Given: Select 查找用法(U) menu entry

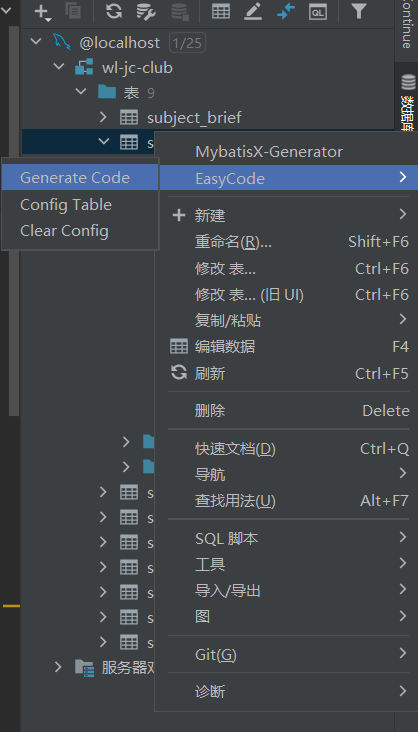Looking at the screenshot, I should [x=288, y=501].
